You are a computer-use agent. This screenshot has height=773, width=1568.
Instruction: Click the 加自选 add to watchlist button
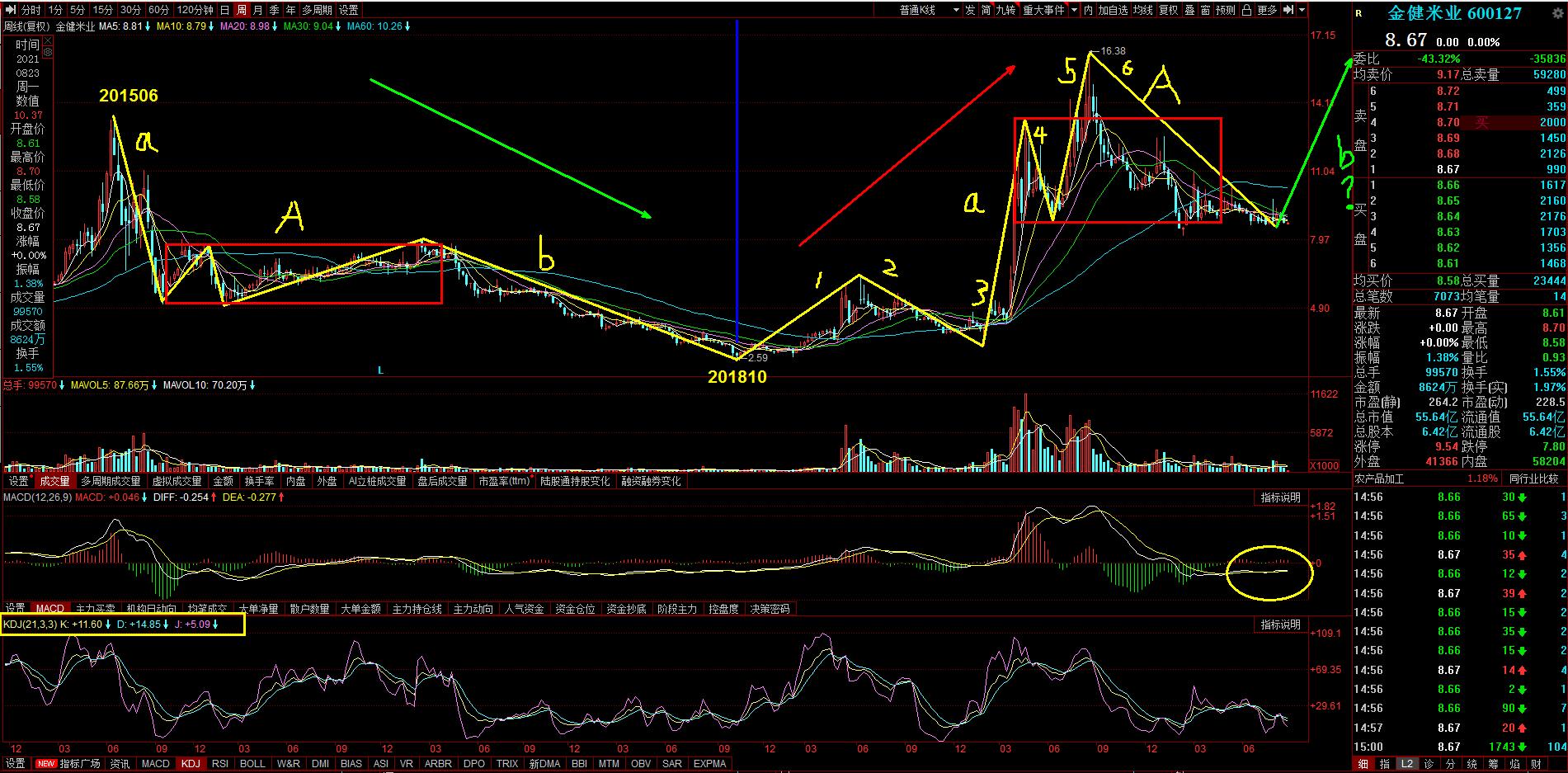point(1113,10)
